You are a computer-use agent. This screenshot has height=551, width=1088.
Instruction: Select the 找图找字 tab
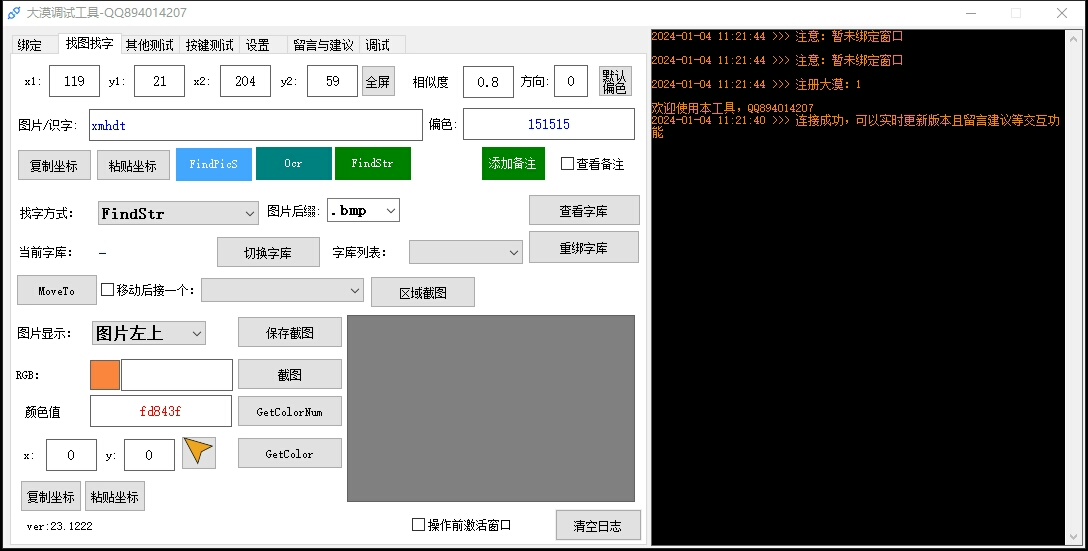[x=90, y=43]
